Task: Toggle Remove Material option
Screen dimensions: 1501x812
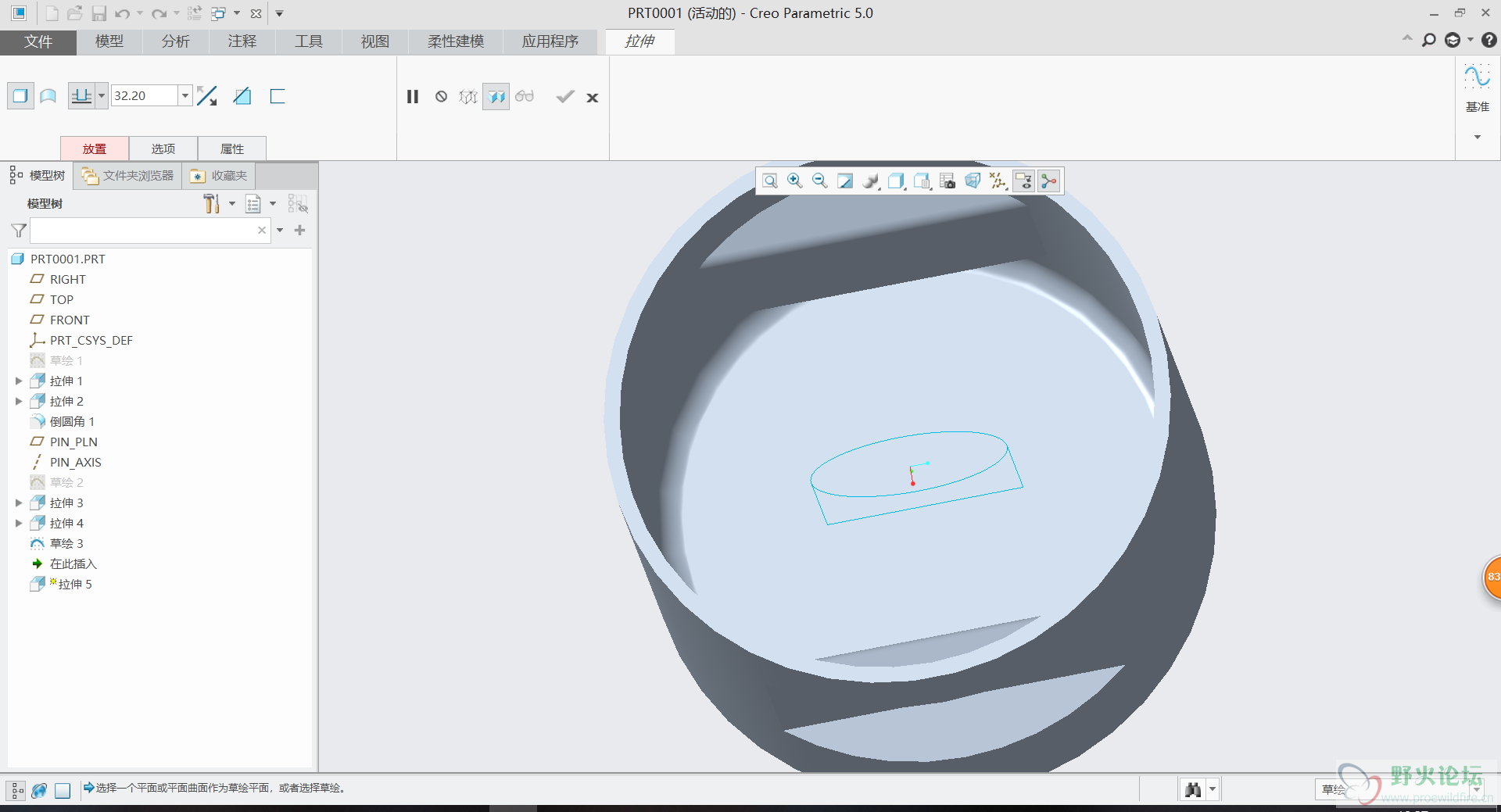Action: (x=242, y=96)
